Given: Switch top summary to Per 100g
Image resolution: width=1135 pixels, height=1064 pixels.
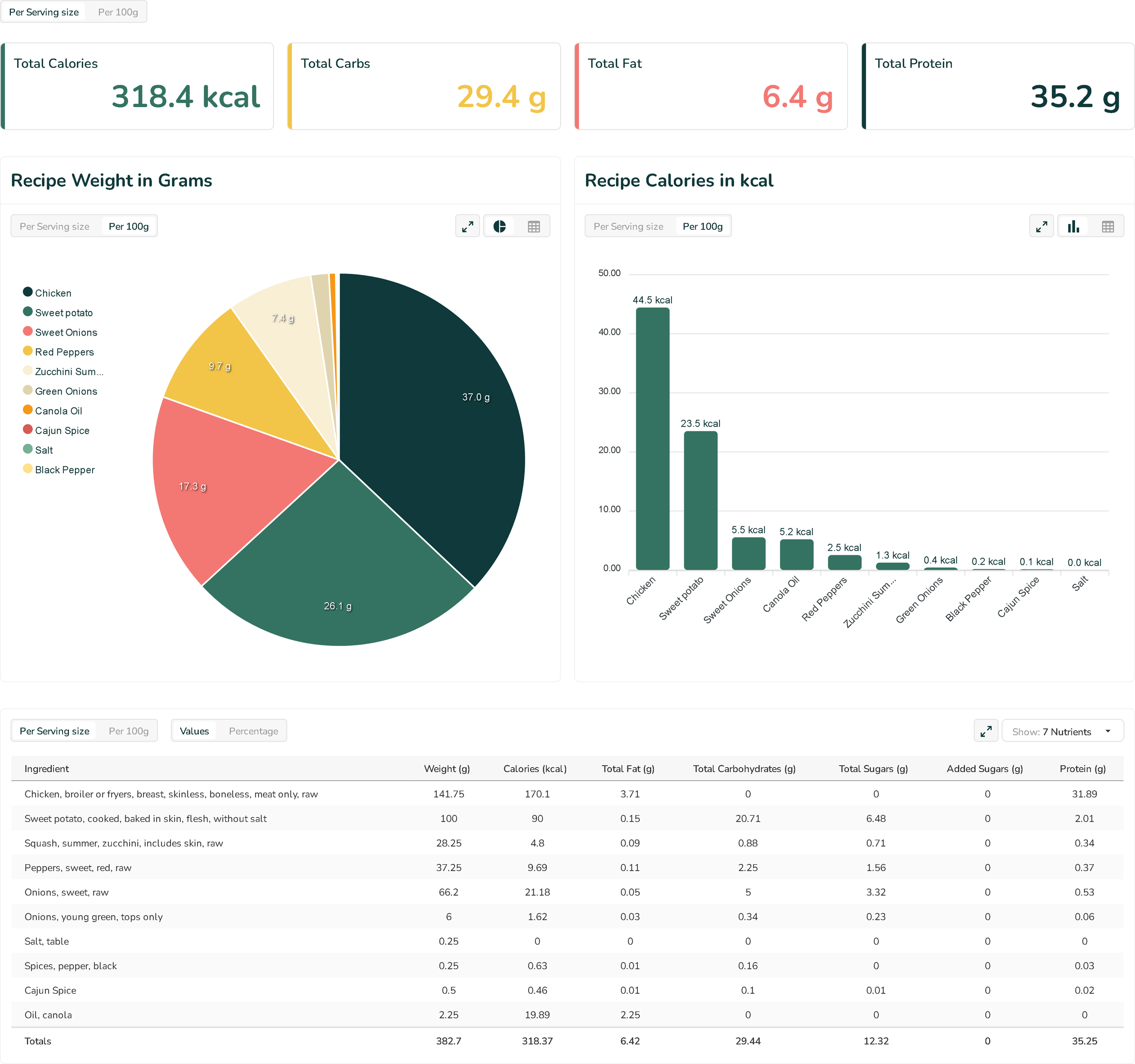Looking at the screenshot, I should 118,12.
